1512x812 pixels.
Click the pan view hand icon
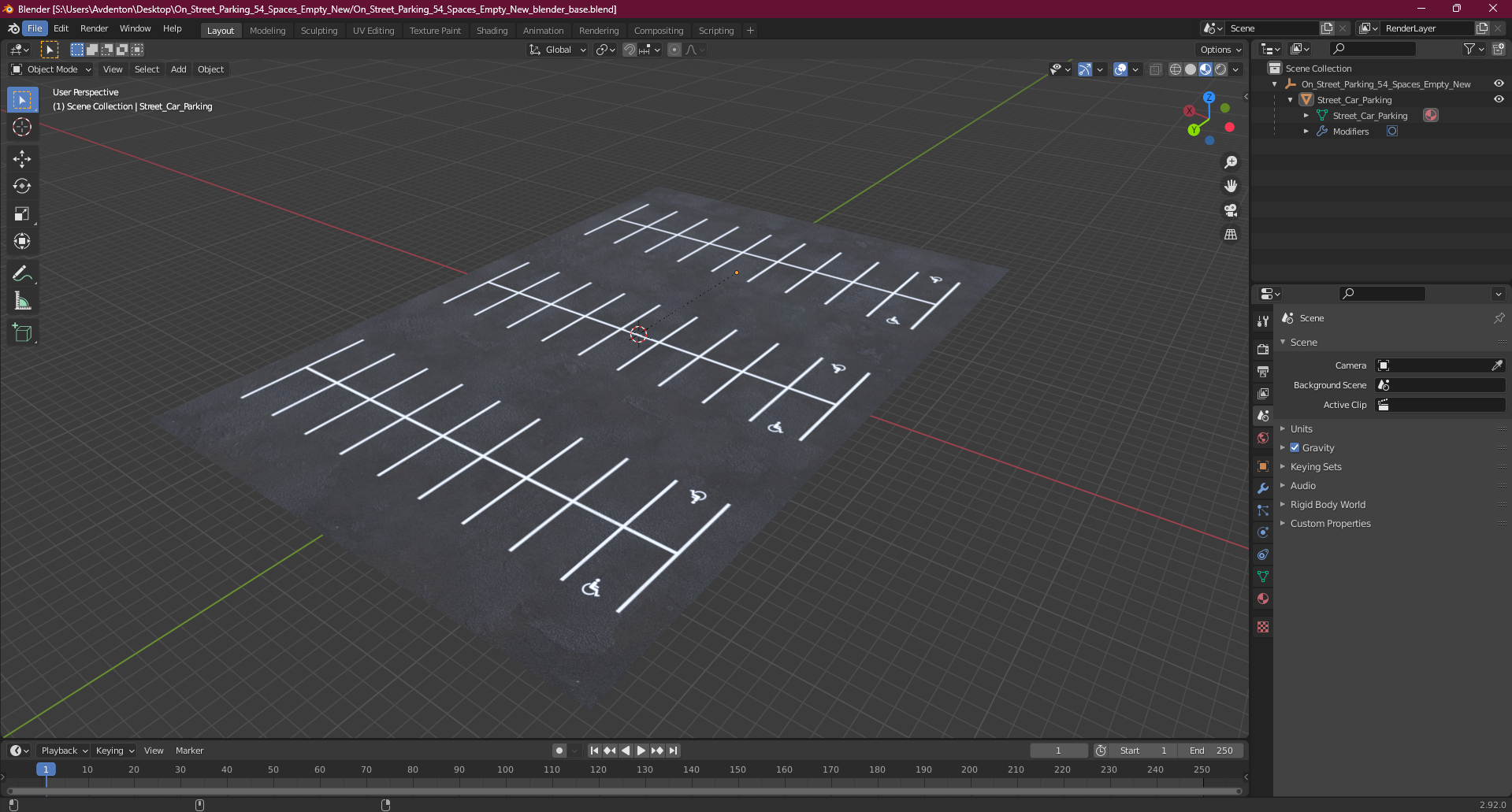click(x=1230, y=186)
